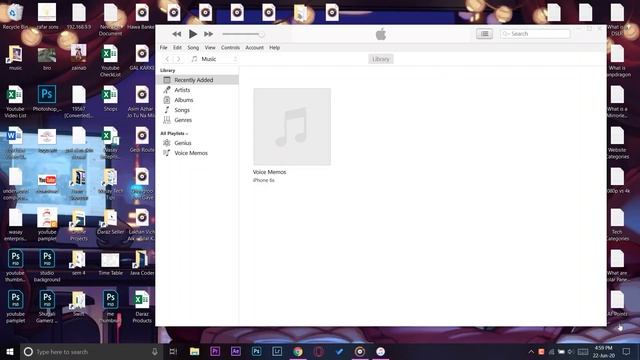Image resolution: width=640 pixels, height=360 pixels.
Task: Select the Youtube CheckList Excel file
Action: coord(110,61)
